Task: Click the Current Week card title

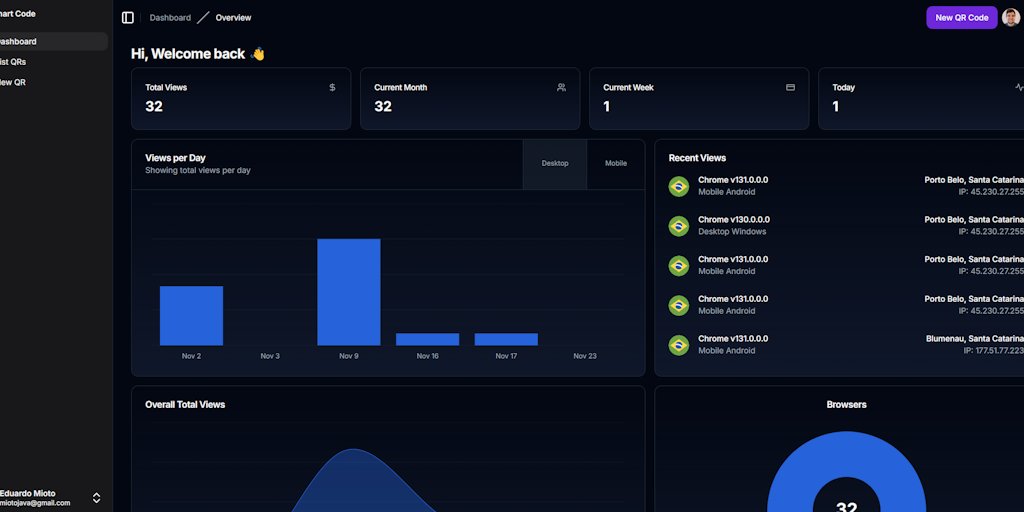Action: 628,88
